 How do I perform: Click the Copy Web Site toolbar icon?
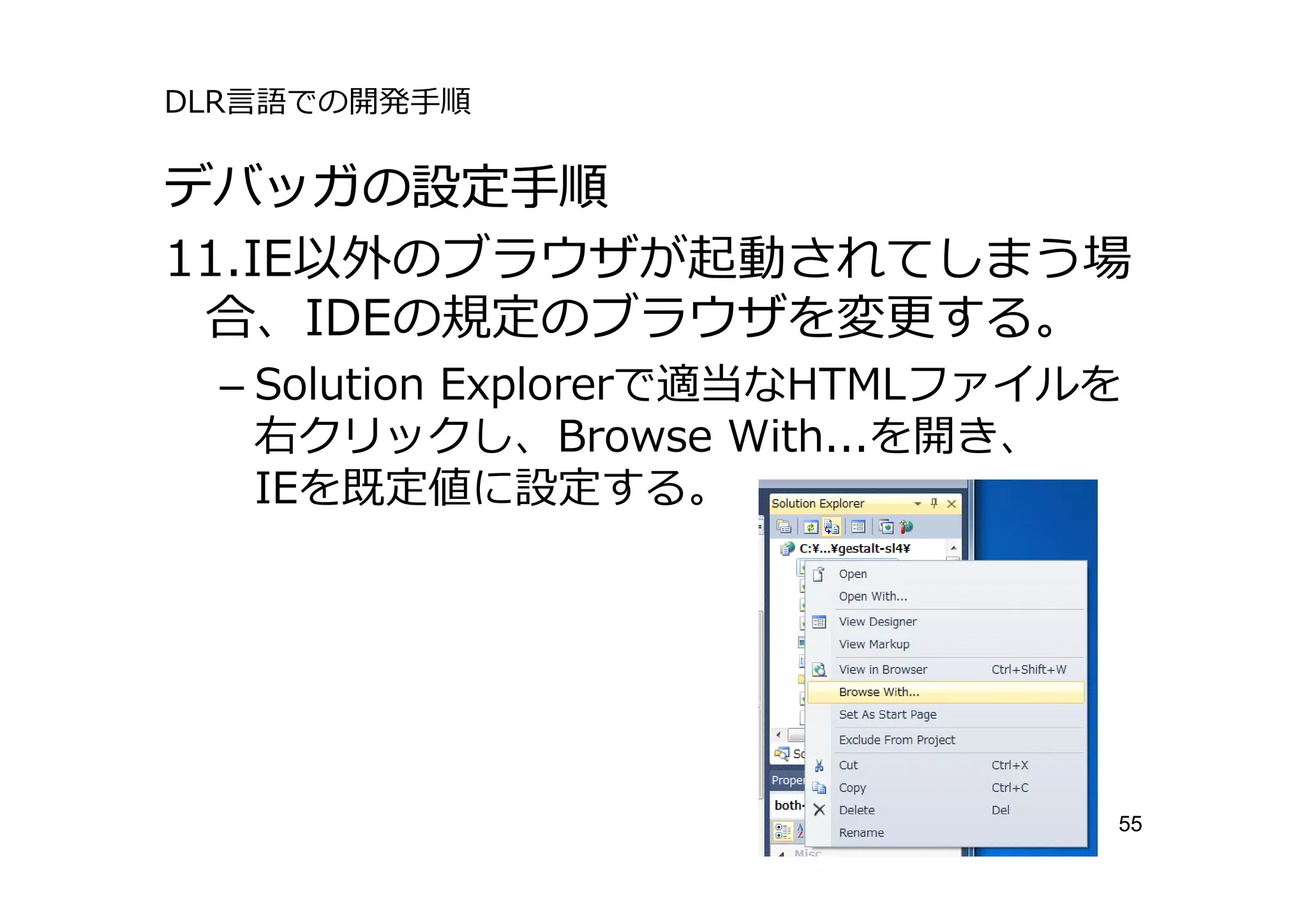pyautogui.click(x=886, y=526)
